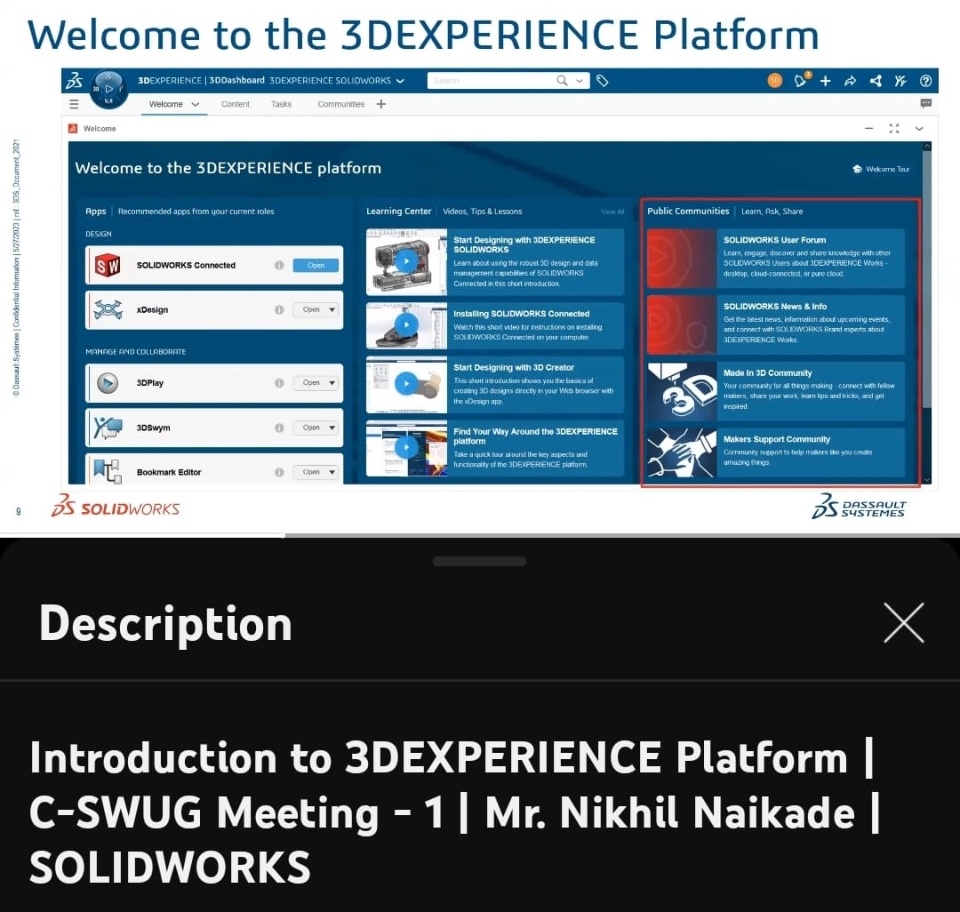
Task: Expand the 3DEXPERIENCE SOLIDWORKS dashboard dropdown
Action: pos(400,81)
